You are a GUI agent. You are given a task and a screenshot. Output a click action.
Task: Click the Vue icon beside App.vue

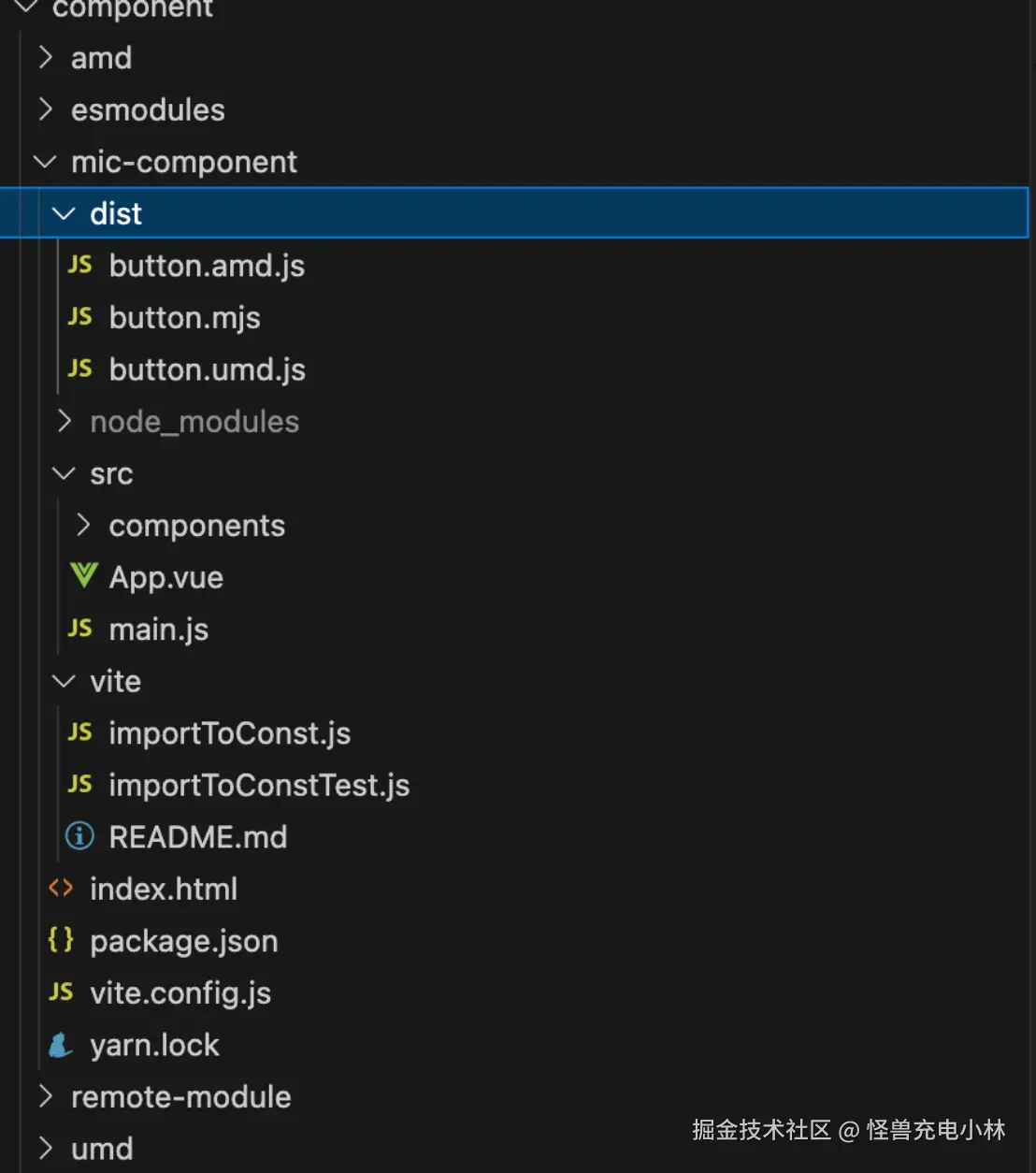(83, 576)
